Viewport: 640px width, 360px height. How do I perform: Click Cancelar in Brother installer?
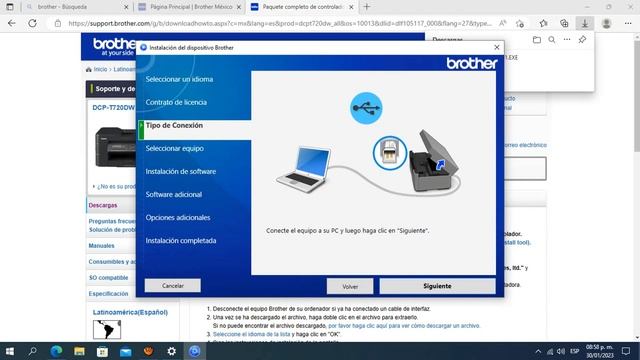[173, 286]
